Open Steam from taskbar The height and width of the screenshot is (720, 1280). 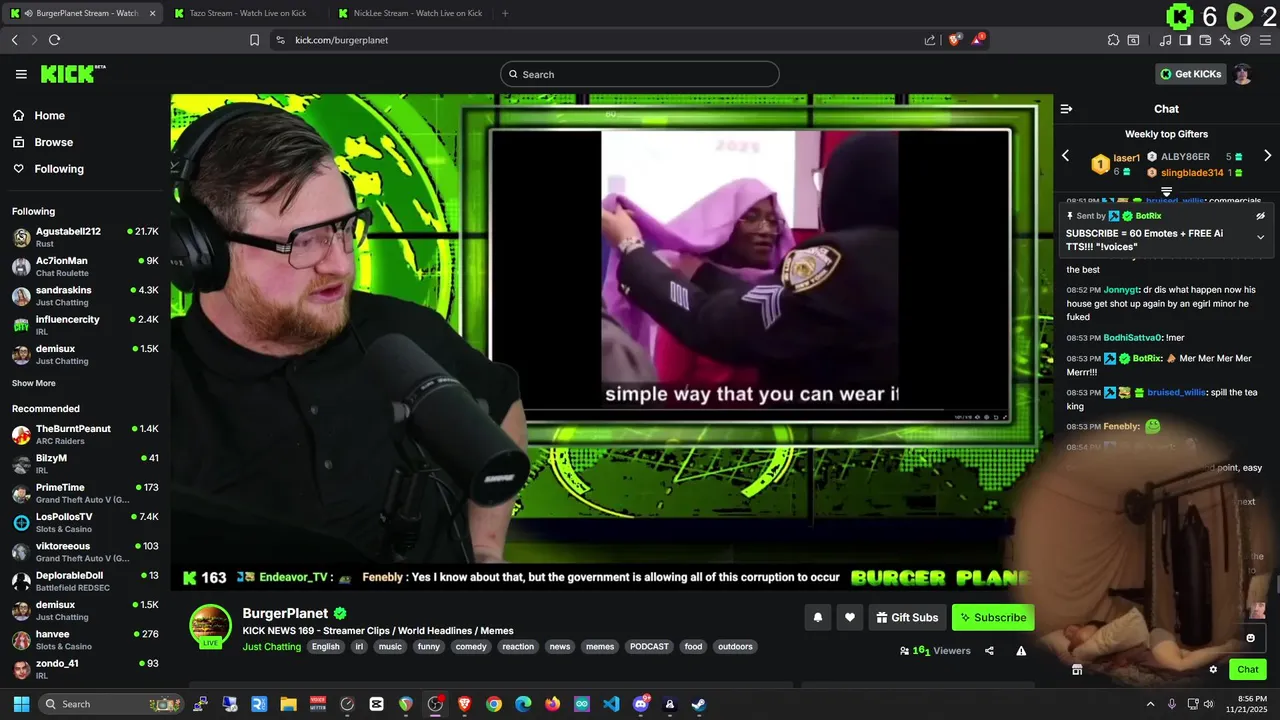point(698,704)
